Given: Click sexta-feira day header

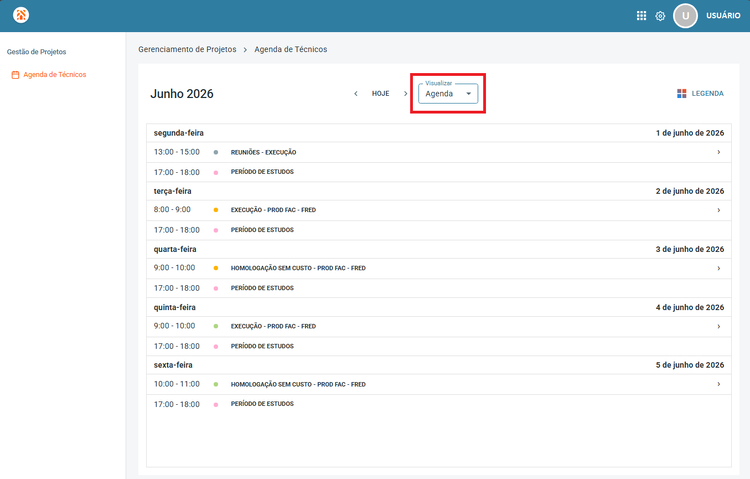Looking at the screenshot, I should (173, 365).
